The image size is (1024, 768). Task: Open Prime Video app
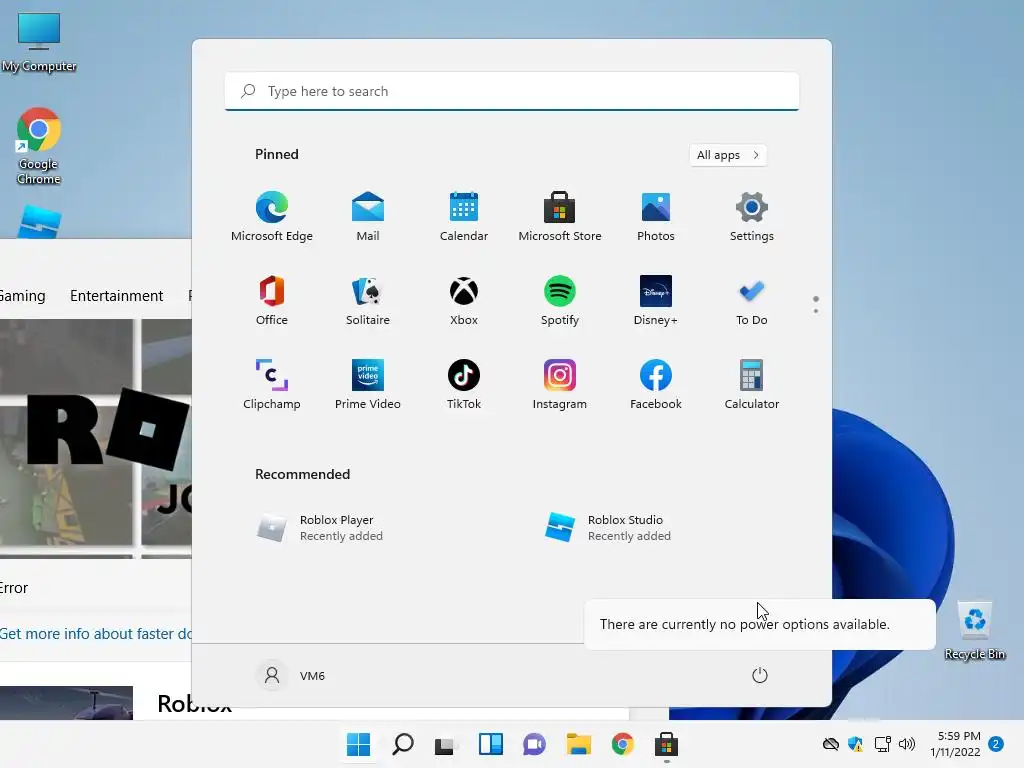point(368,385)
